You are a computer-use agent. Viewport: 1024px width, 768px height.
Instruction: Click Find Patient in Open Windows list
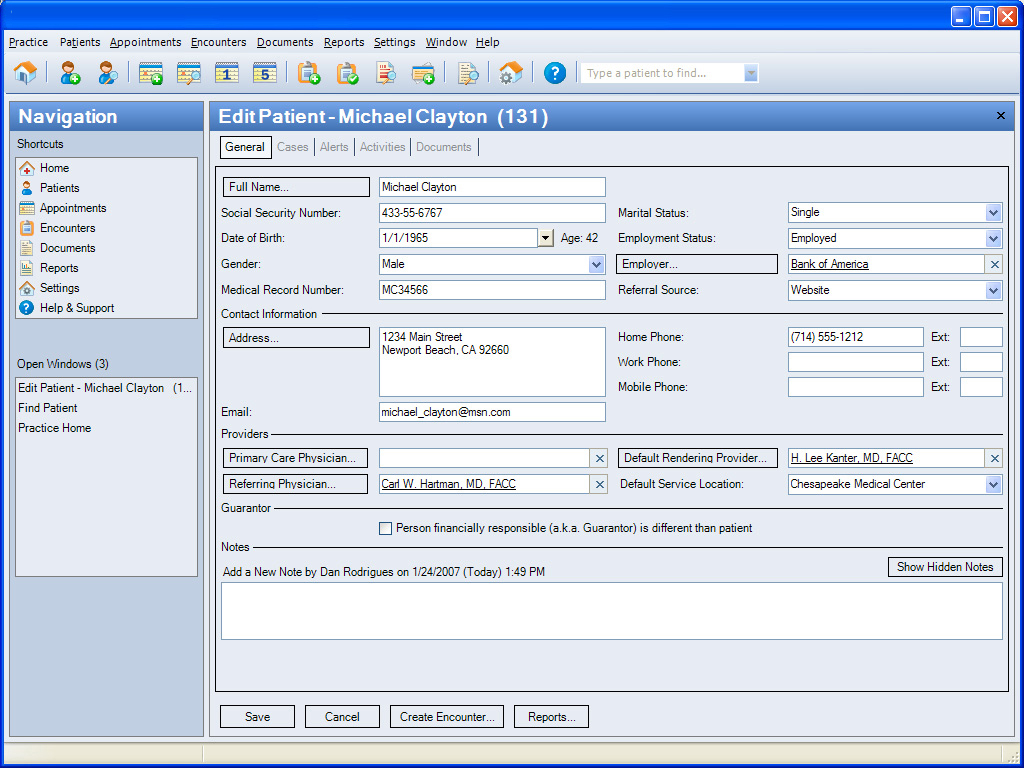pos(48,408)
